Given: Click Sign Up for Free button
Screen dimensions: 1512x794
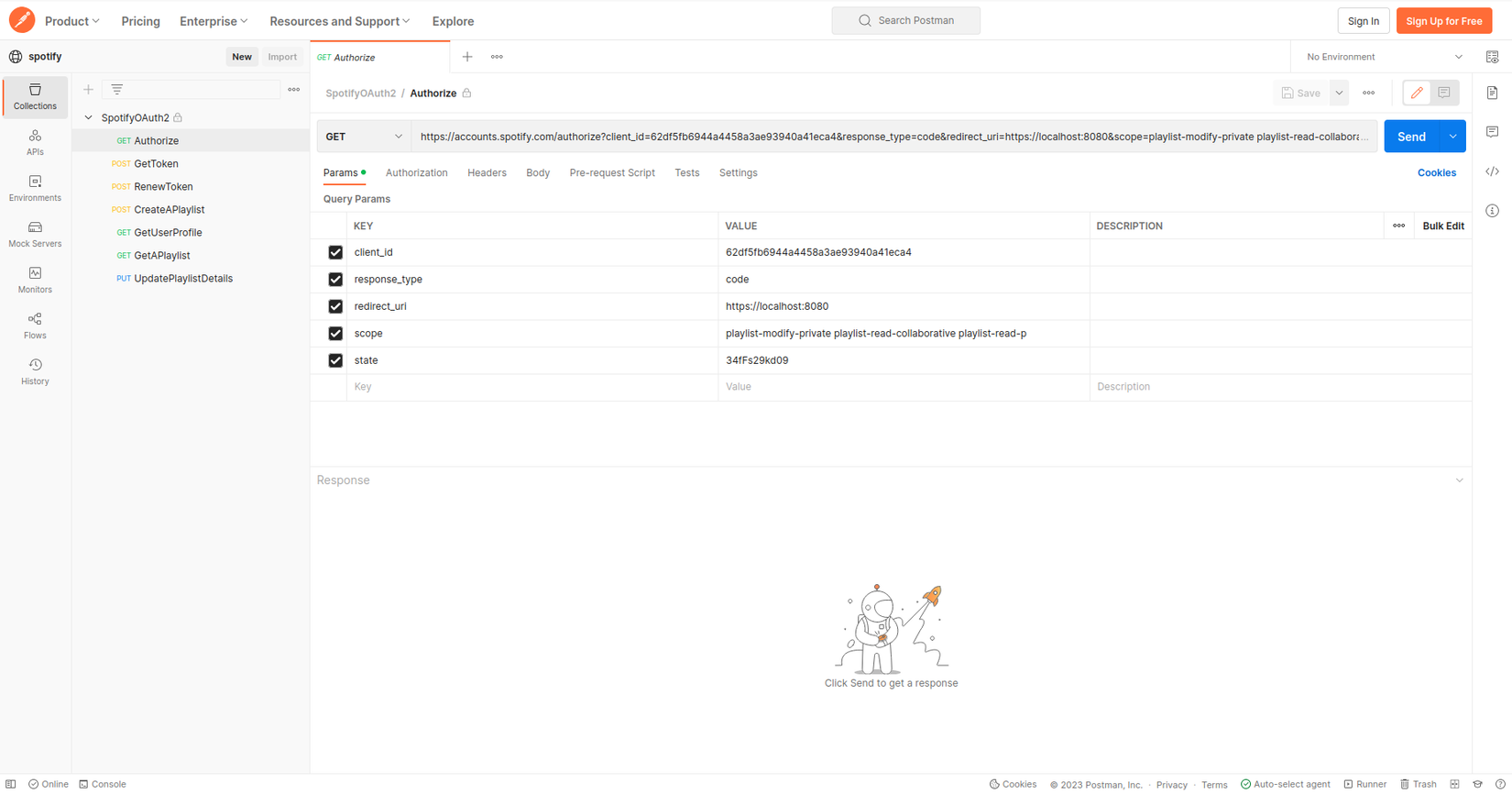Looking at the screenshot, I should [1444, 21].
